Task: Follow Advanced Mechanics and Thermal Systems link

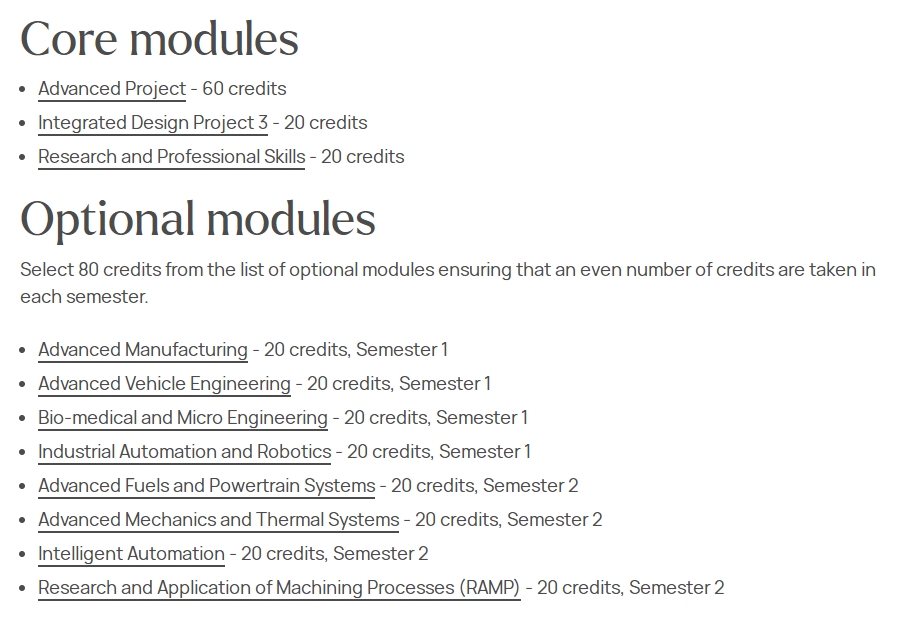Action: coord(218,519)
